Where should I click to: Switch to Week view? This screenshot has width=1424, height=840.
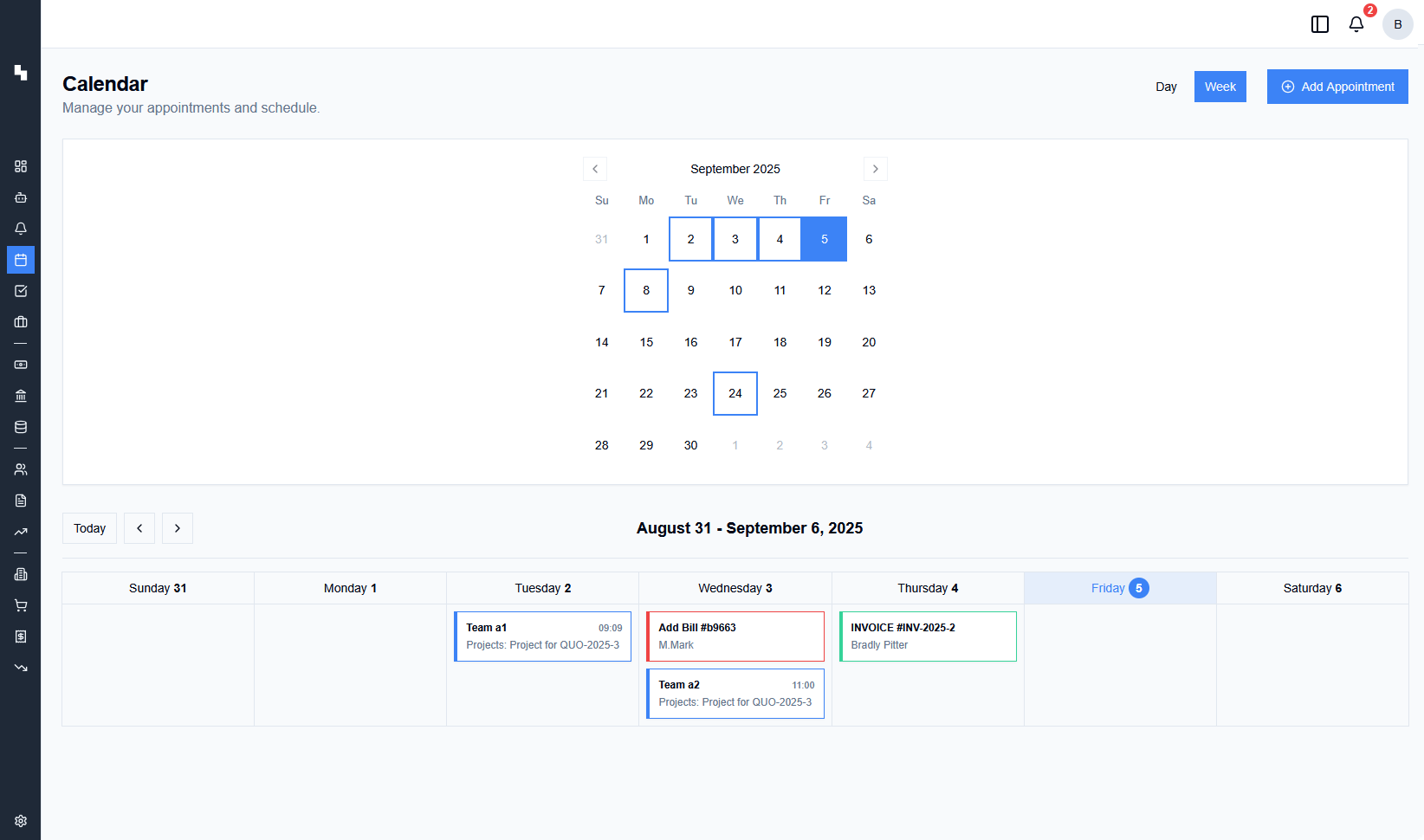[x=1220, y=87]
